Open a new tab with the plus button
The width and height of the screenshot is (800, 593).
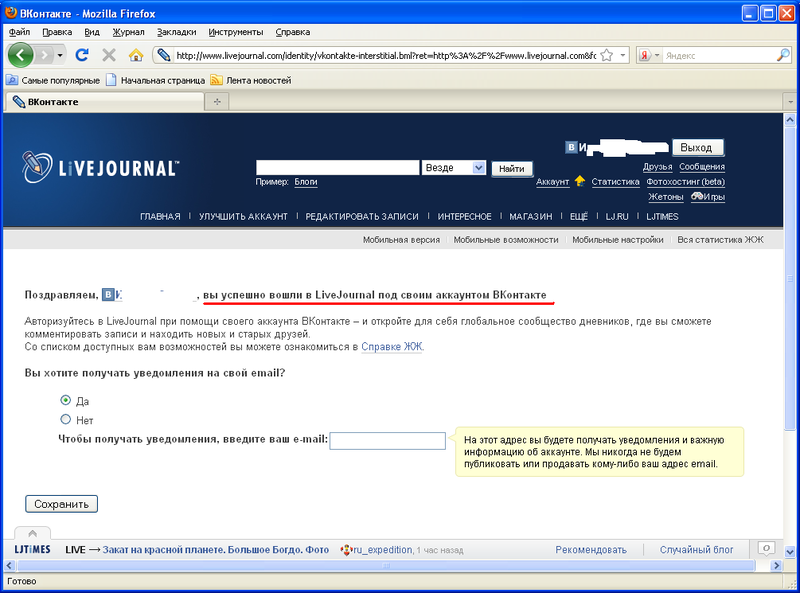pyautogui.click(x=217, y=102)
